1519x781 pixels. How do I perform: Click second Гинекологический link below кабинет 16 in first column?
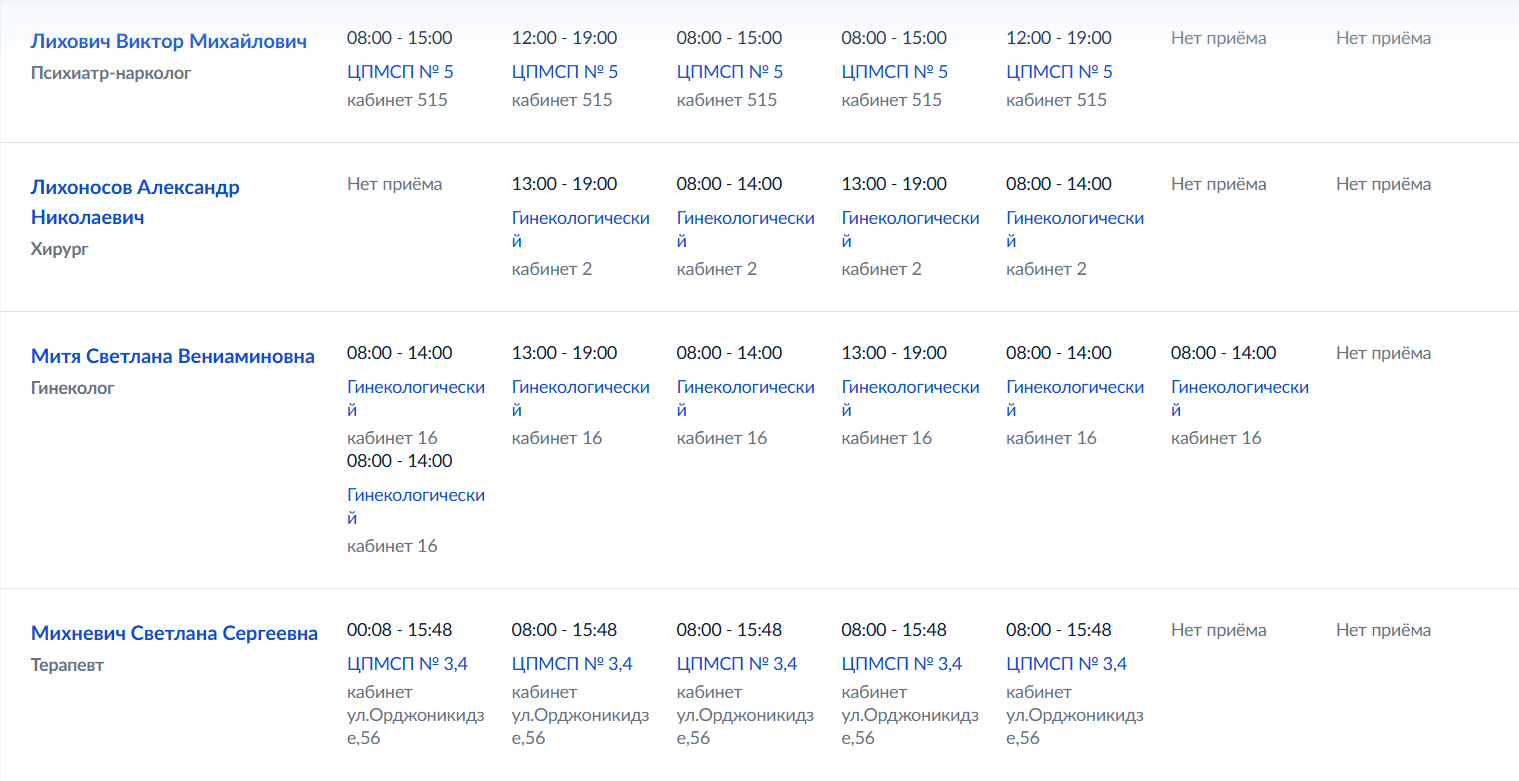(416, 506)
